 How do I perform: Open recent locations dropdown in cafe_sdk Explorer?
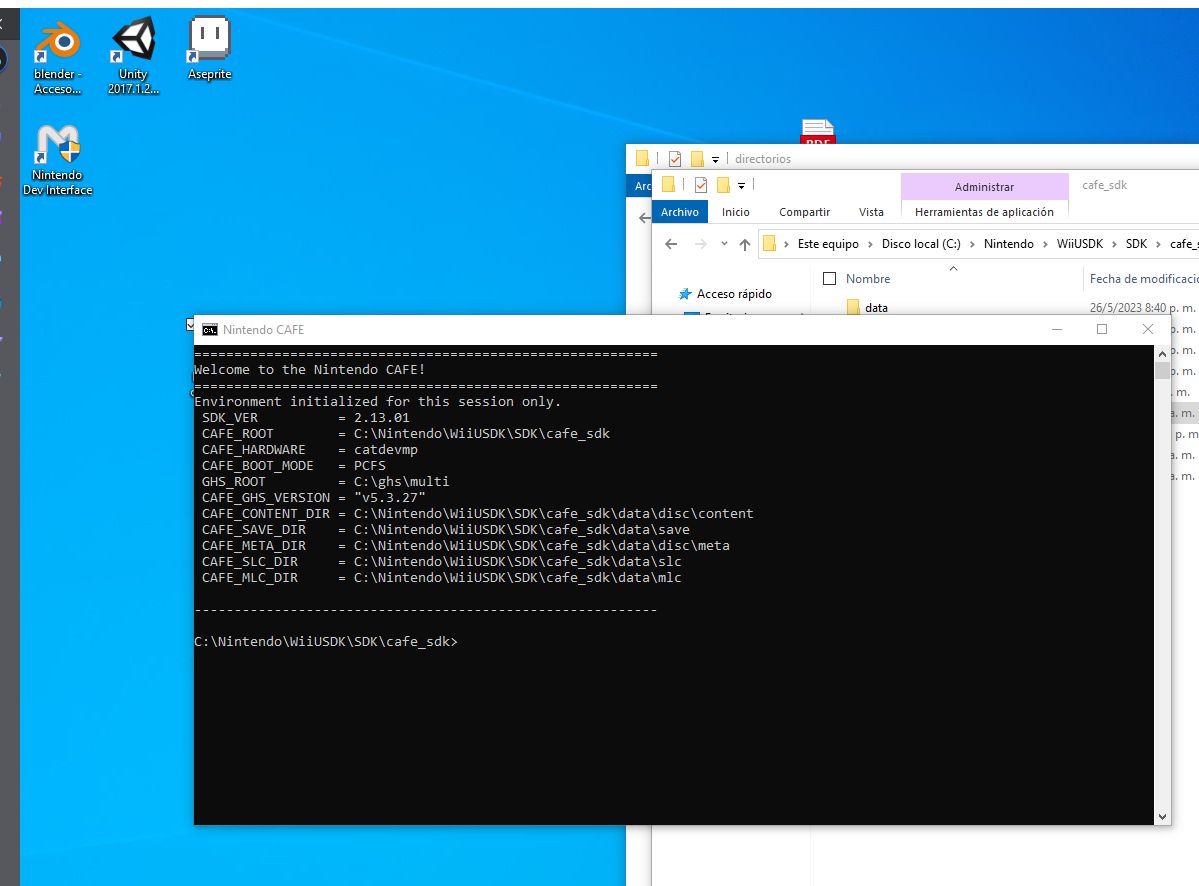tap(724, 244)
